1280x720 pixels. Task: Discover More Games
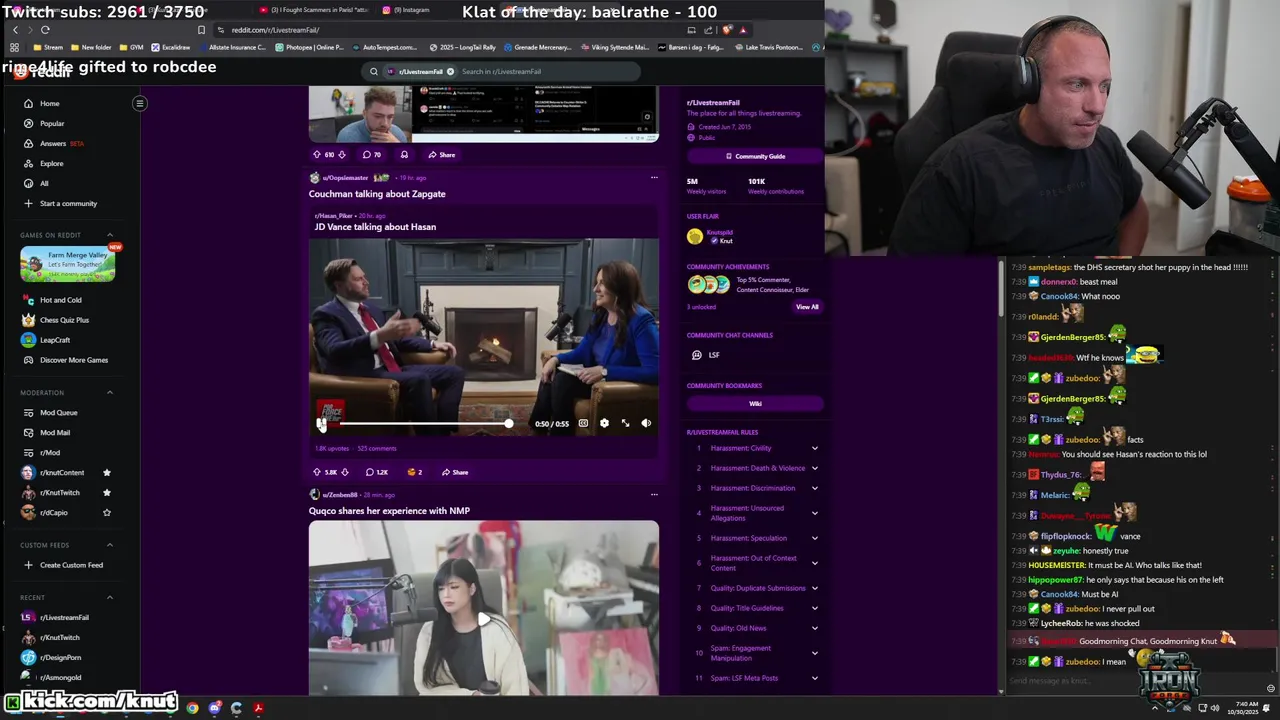tap(73, 360)
